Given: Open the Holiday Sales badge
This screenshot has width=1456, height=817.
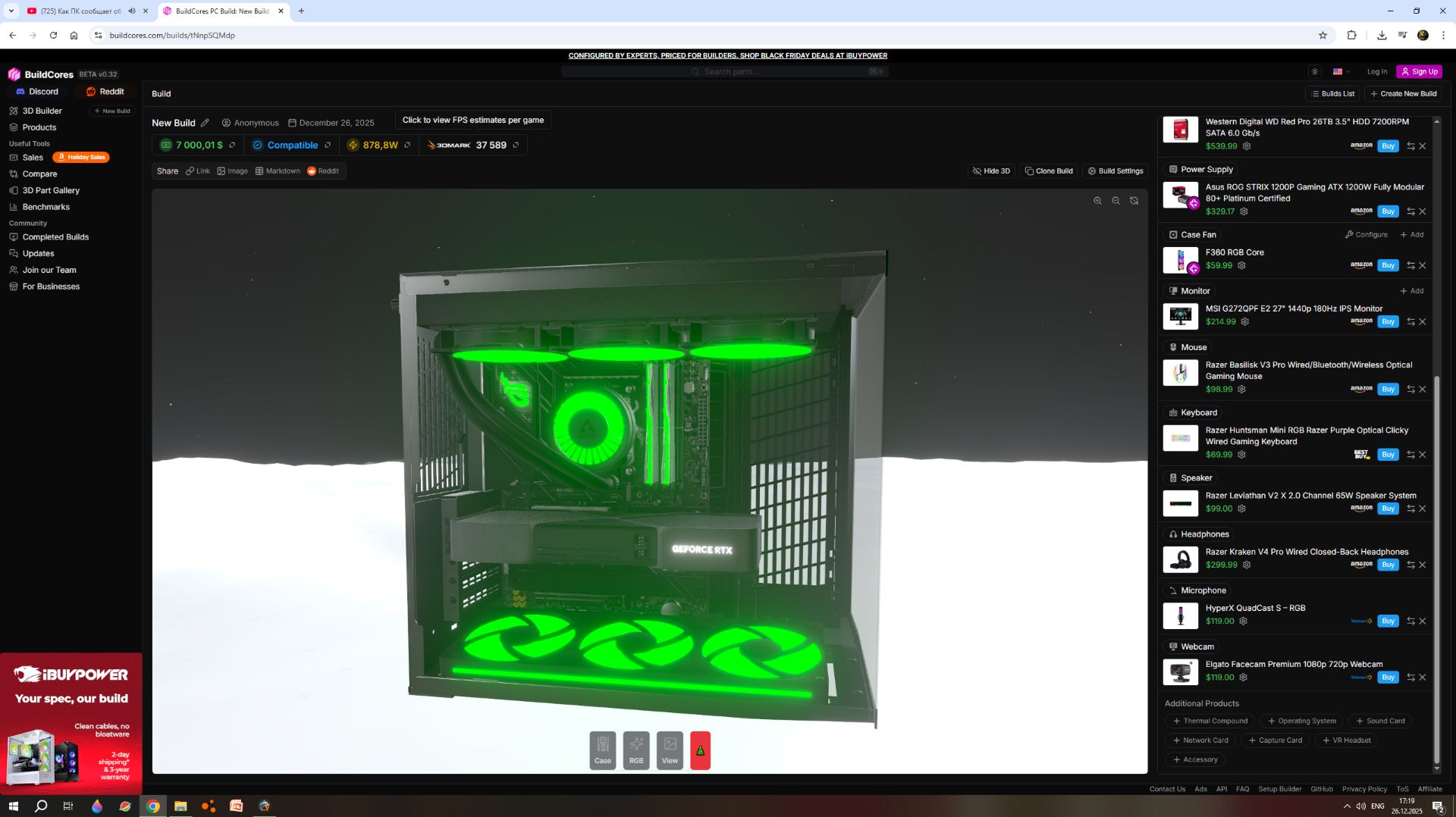Looking at the screenshot, I should coord(81,158).
